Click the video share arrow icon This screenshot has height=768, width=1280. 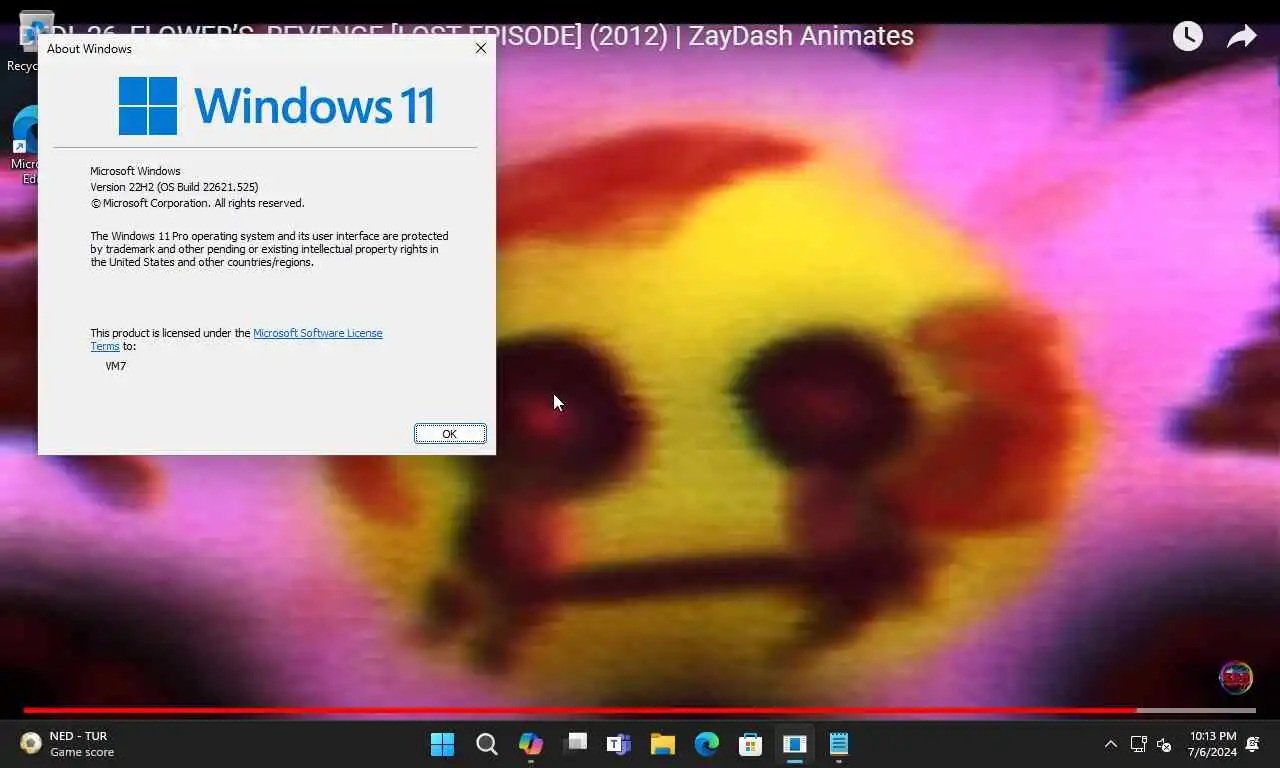pos(1241,37)
